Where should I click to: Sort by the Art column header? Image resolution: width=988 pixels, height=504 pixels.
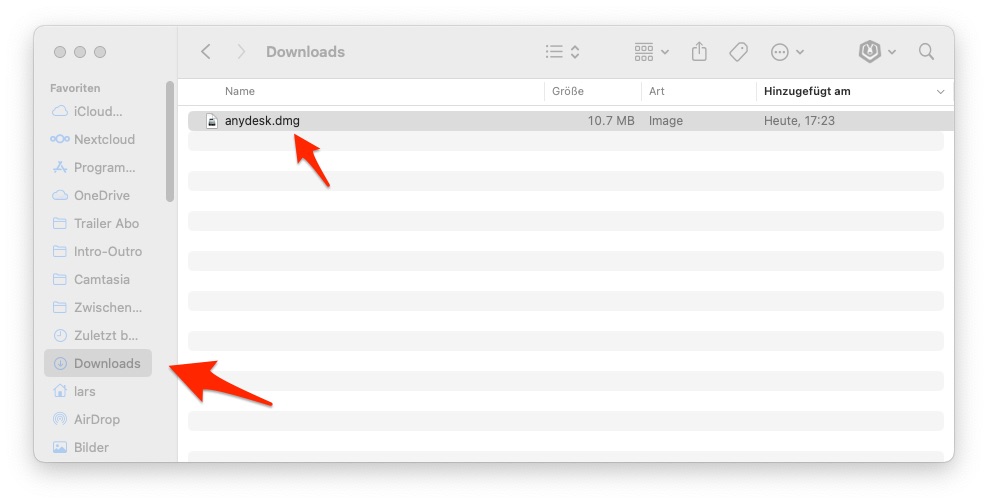[x=657, y=91]
